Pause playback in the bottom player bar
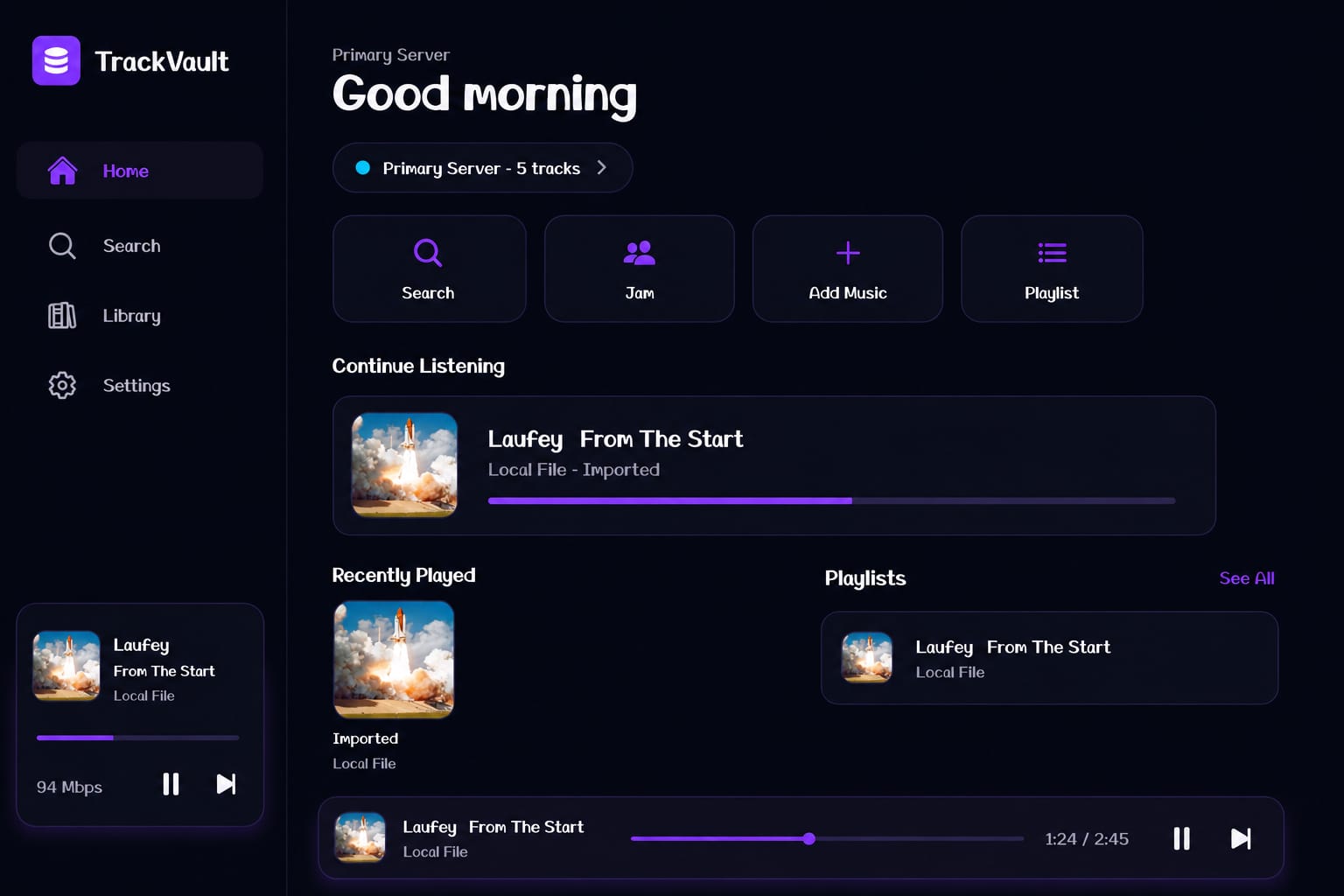 (1181, 838)
